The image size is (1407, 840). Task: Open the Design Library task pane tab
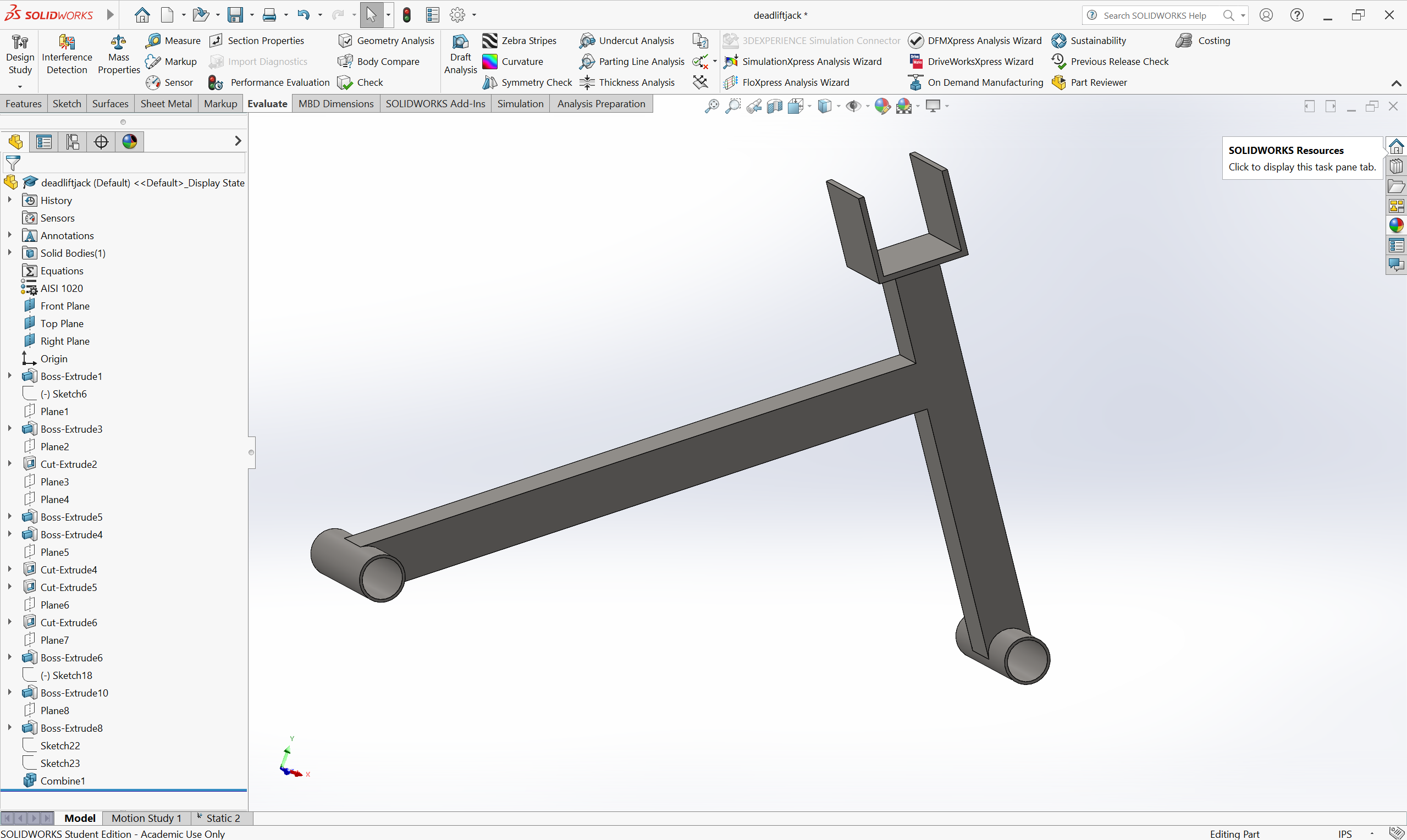[1396, 166]
